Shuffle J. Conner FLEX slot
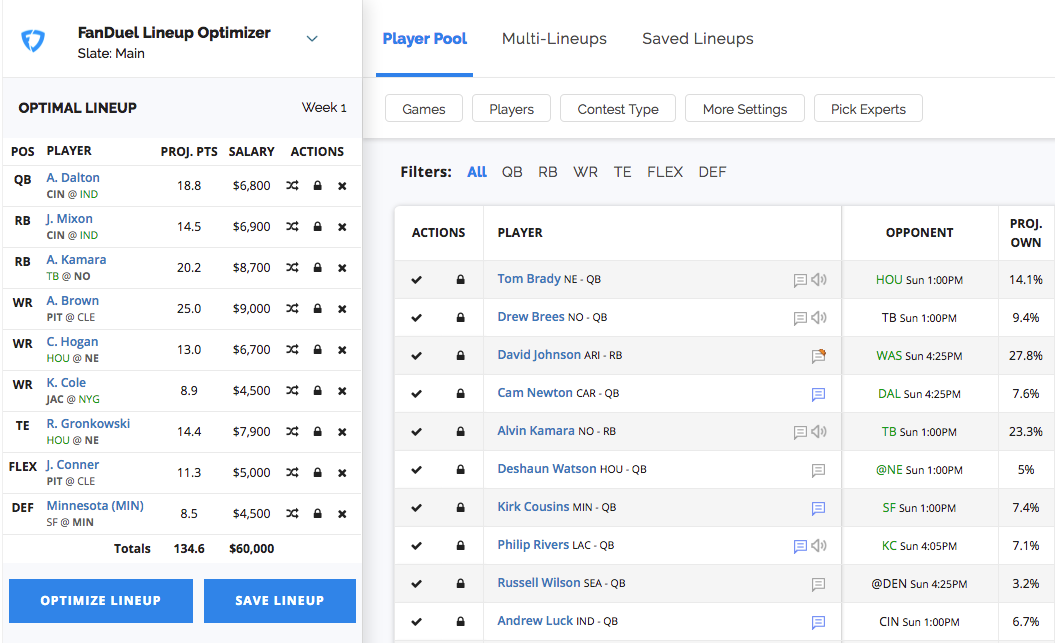Image resolution: width=1055 pixels, height=643 pixels. click(x=292, y=473)
